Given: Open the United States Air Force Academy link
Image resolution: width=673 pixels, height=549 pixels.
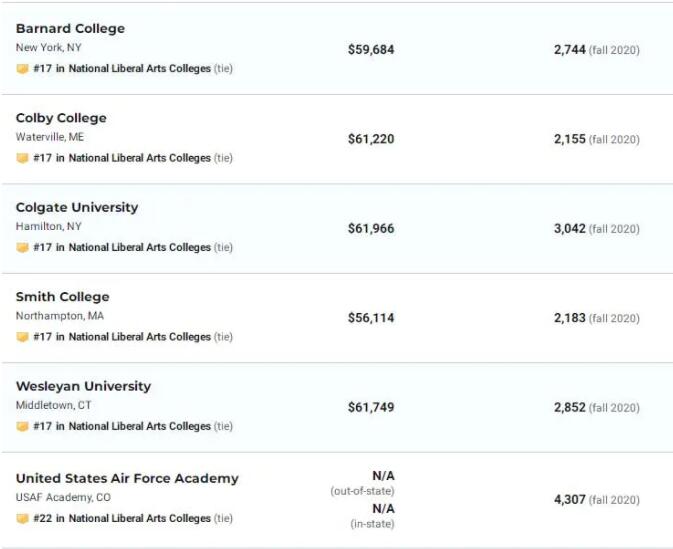Looking at the screenshot, I should point(127,478).
